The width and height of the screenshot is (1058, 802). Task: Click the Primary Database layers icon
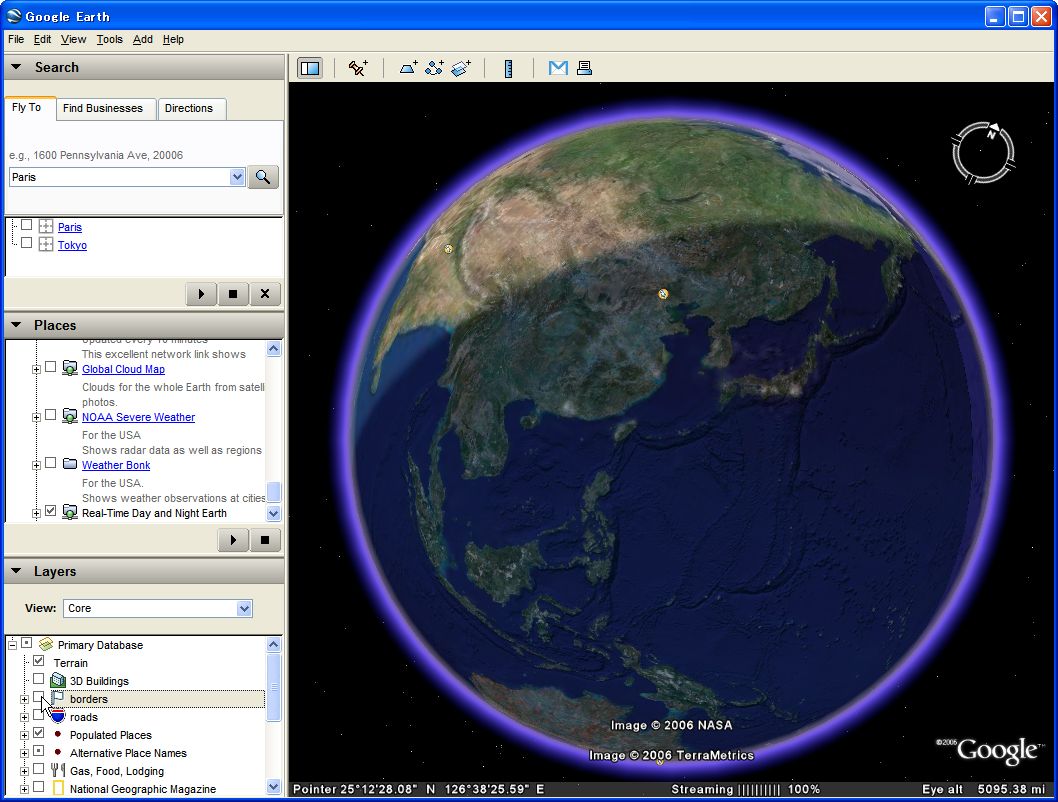coord(46,644)
